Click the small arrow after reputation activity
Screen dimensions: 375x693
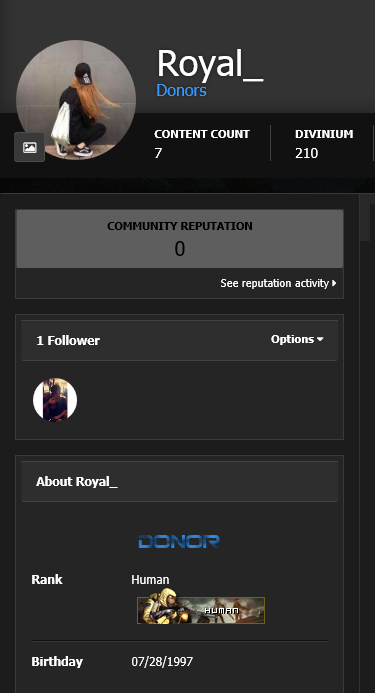click(x=334, y=283)
